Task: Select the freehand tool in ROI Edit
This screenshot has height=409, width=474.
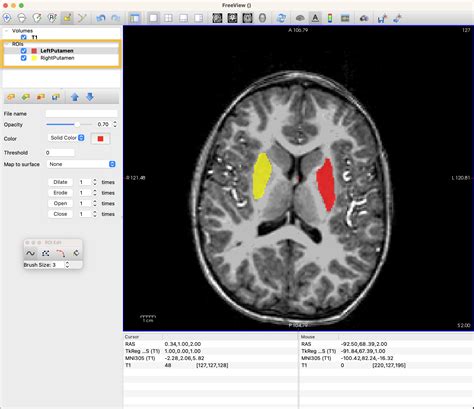Action: 30,253
